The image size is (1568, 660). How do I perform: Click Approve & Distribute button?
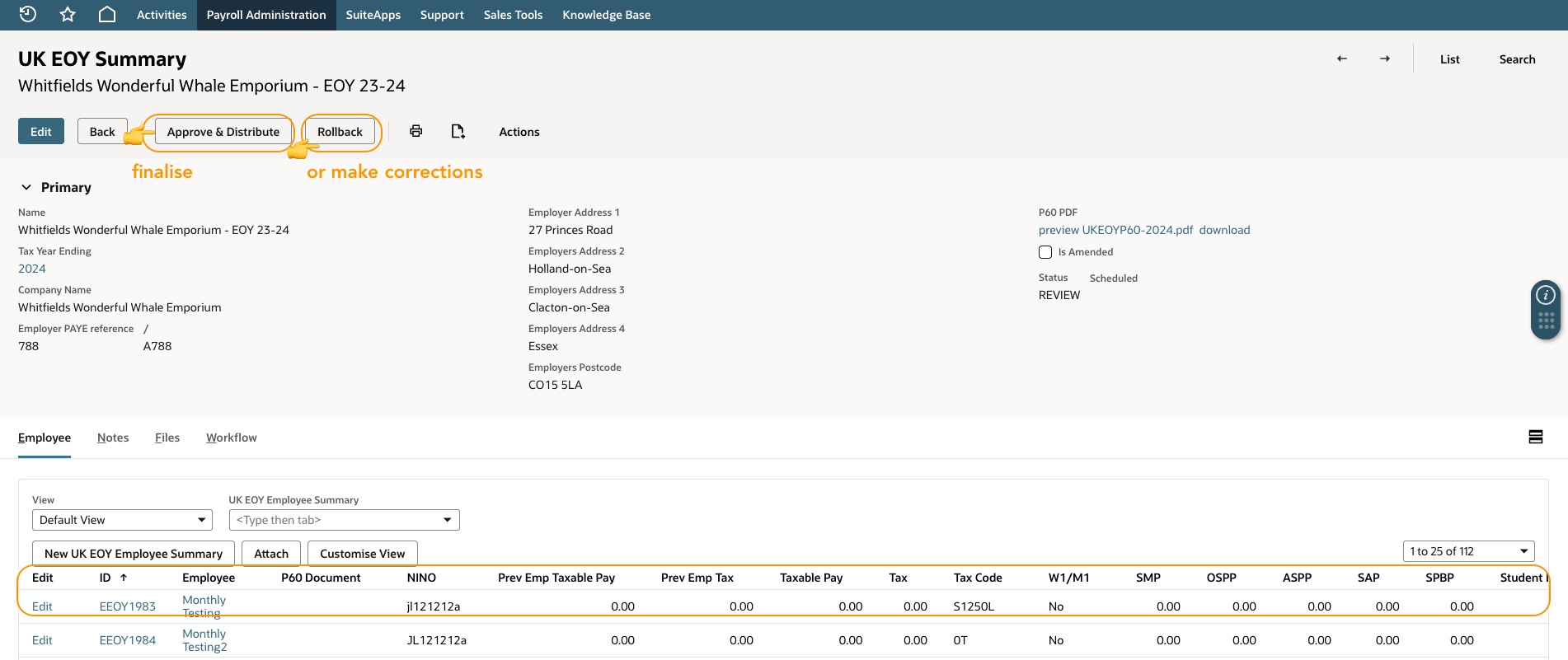[x=223, y=132]
